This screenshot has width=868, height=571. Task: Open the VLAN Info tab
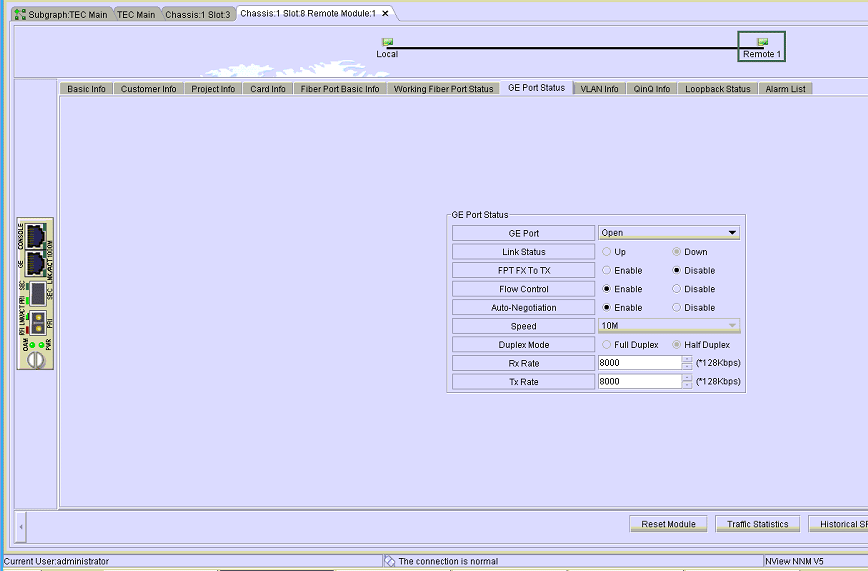(x=600, y=89)
